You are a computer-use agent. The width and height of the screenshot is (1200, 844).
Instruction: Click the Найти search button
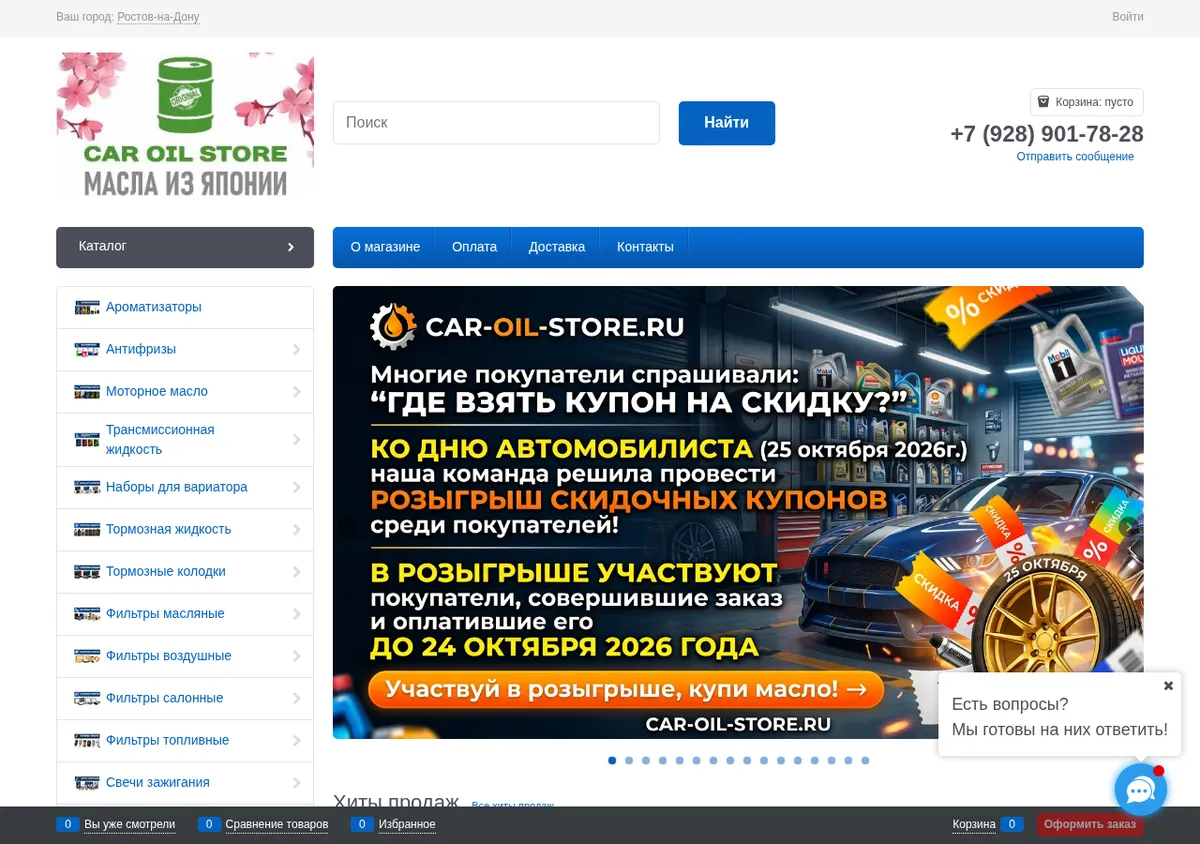pos(727,123)
